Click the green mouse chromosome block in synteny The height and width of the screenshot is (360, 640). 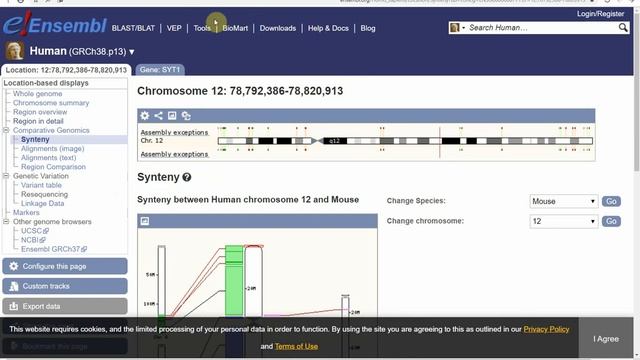(234, 281)
